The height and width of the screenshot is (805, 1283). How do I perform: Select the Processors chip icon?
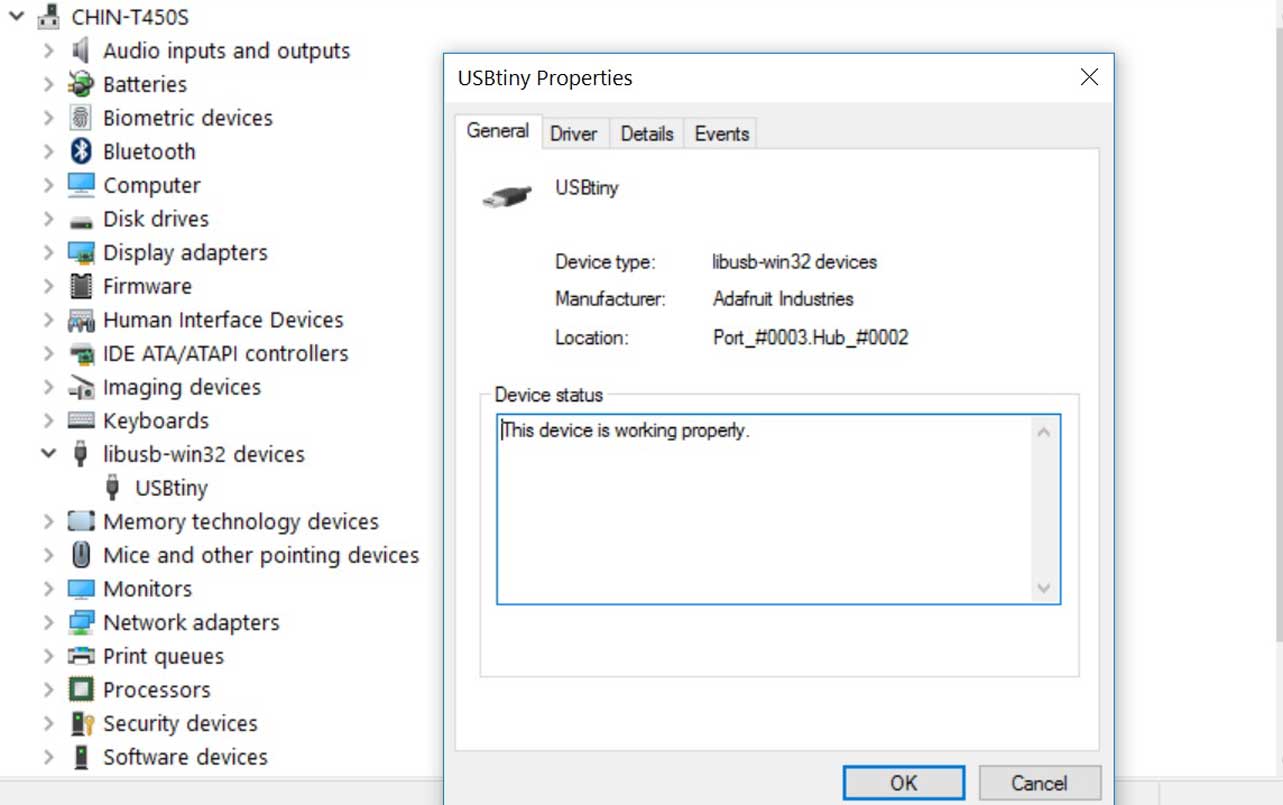81,690
